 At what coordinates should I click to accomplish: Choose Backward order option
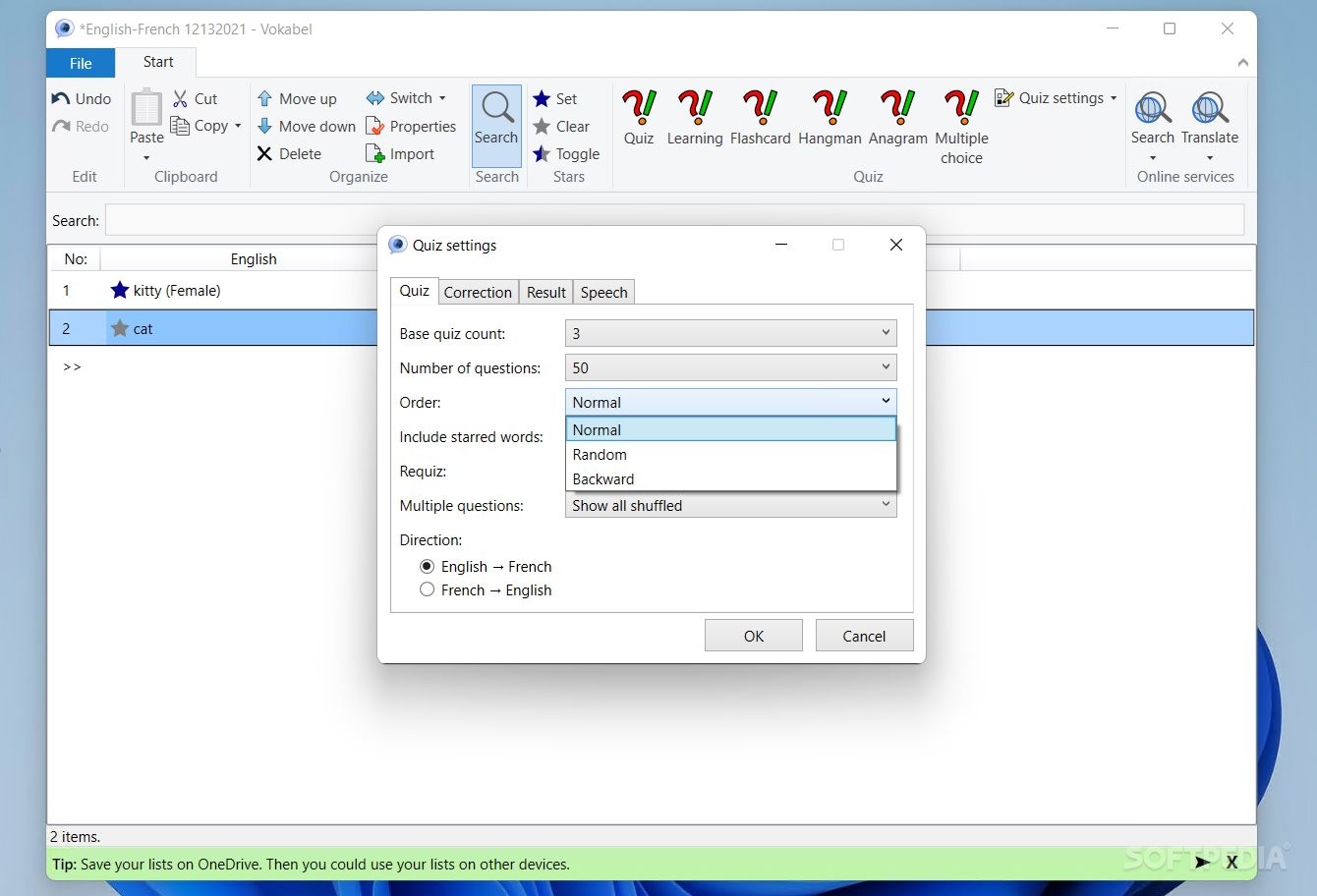point(731,478)
